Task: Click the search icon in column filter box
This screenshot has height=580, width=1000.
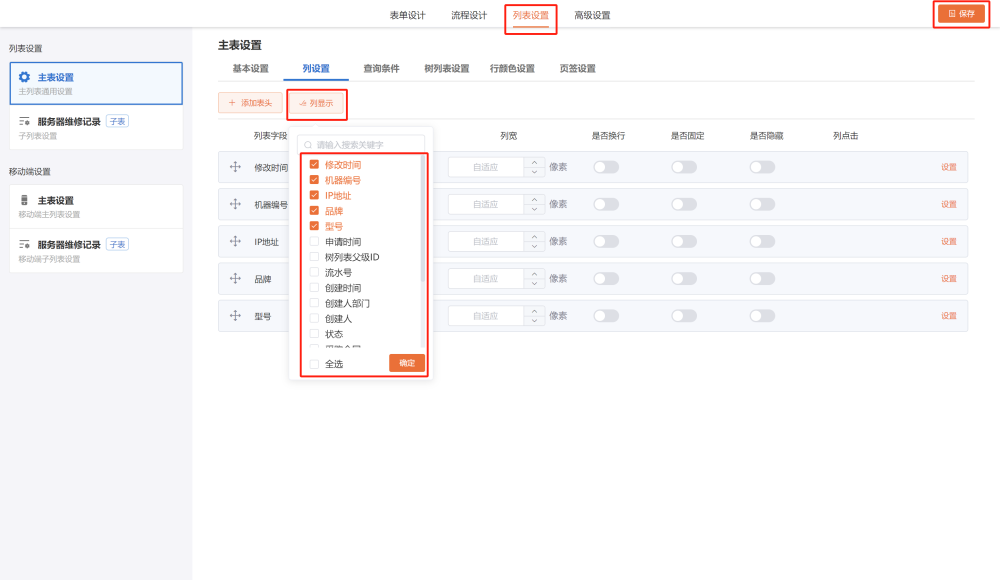Action: [309, 145]
